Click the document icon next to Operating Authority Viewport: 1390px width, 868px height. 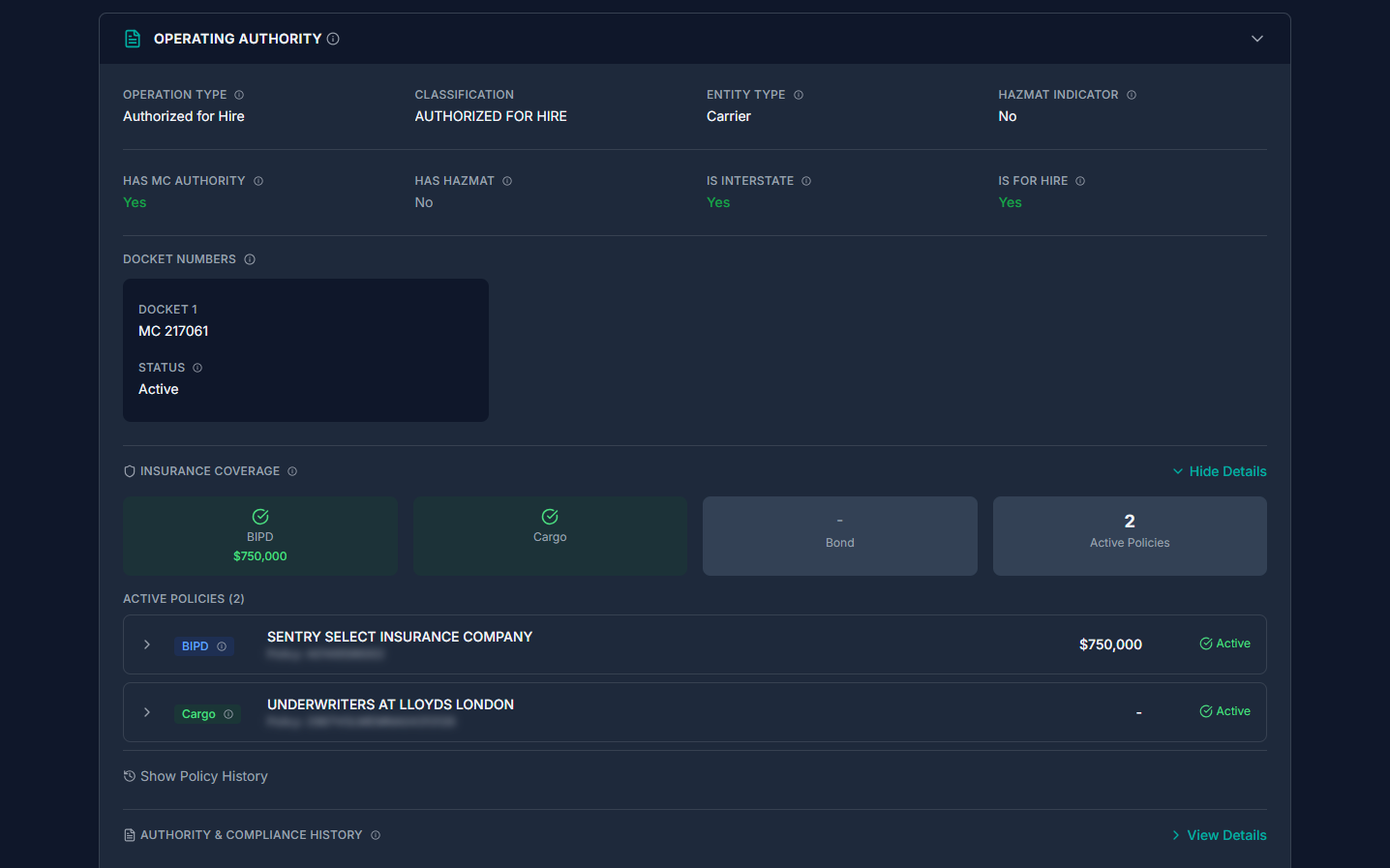pos(132,38)
